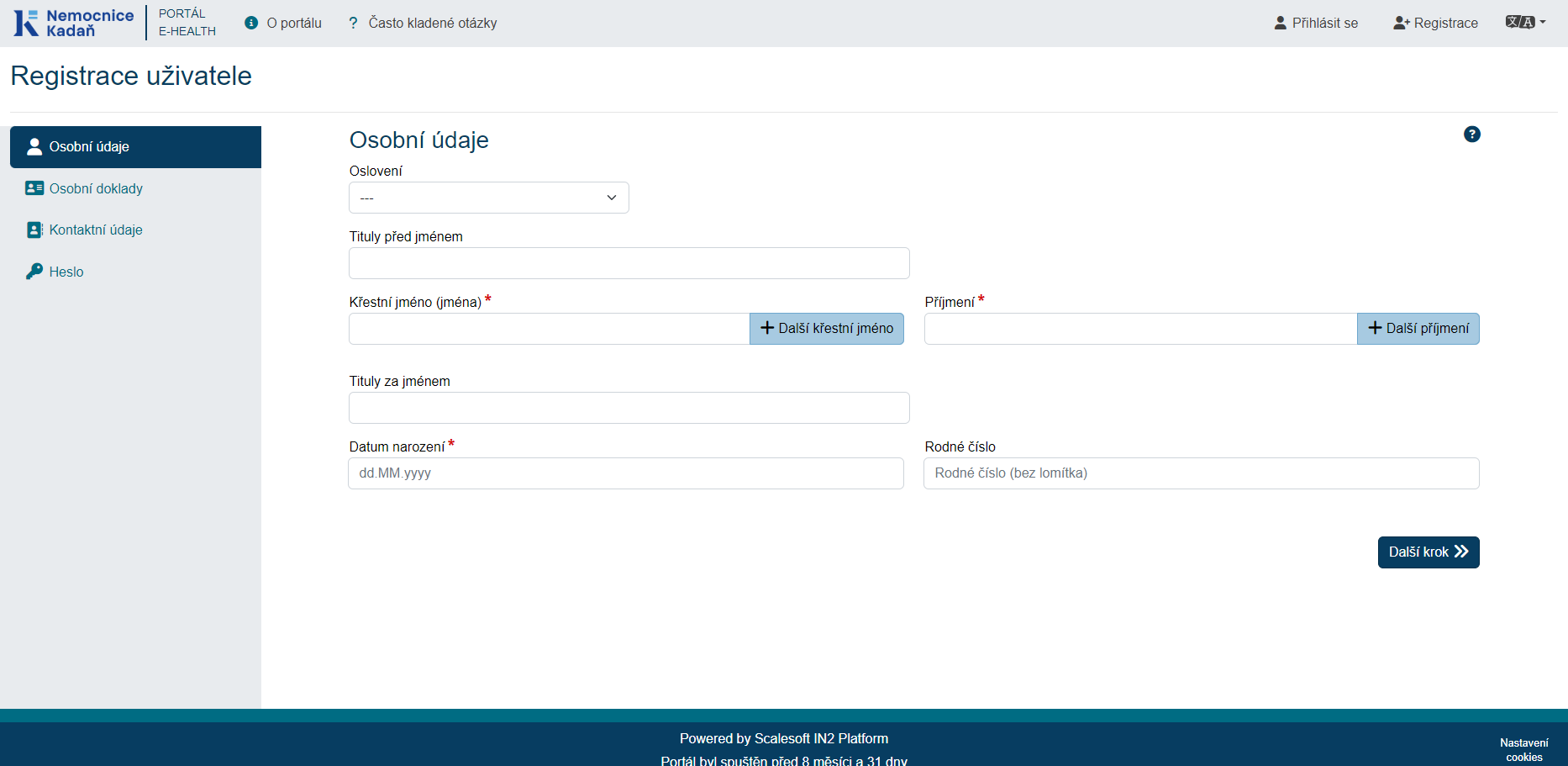The height and width of the screenshot is (766, 1568).
Task: Click the Rodné číslo input field
Action: pyautogui.click(x=1202, y=473)
